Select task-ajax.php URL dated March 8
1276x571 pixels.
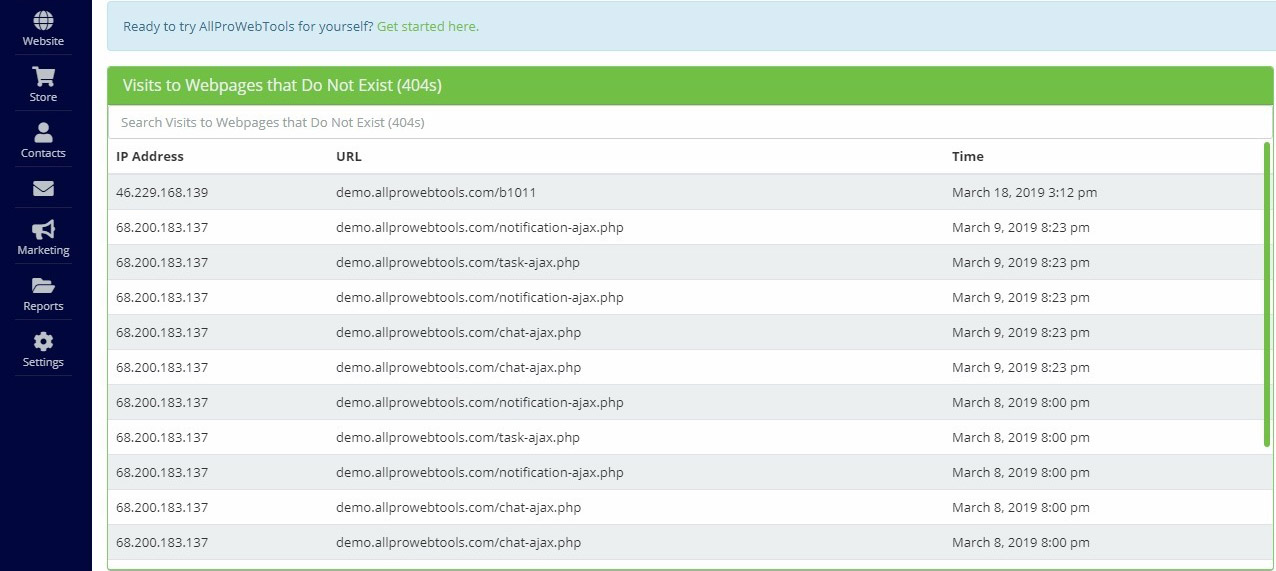tap(458, 437)
